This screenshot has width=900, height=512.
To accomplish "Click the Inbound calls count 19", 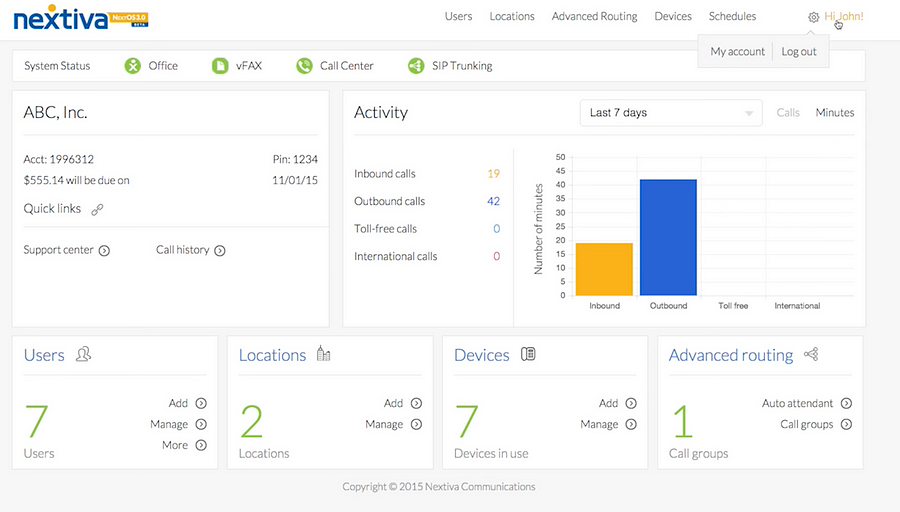I will tap(494, 174).
